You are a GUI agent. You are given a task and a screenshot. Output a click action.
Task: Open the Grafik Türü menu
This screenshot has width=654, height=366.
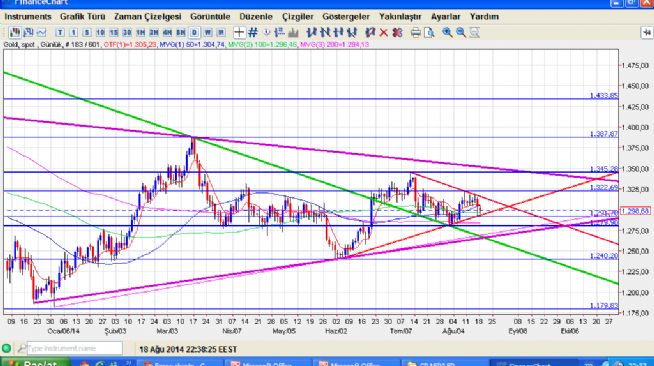[x=82, y=17]
